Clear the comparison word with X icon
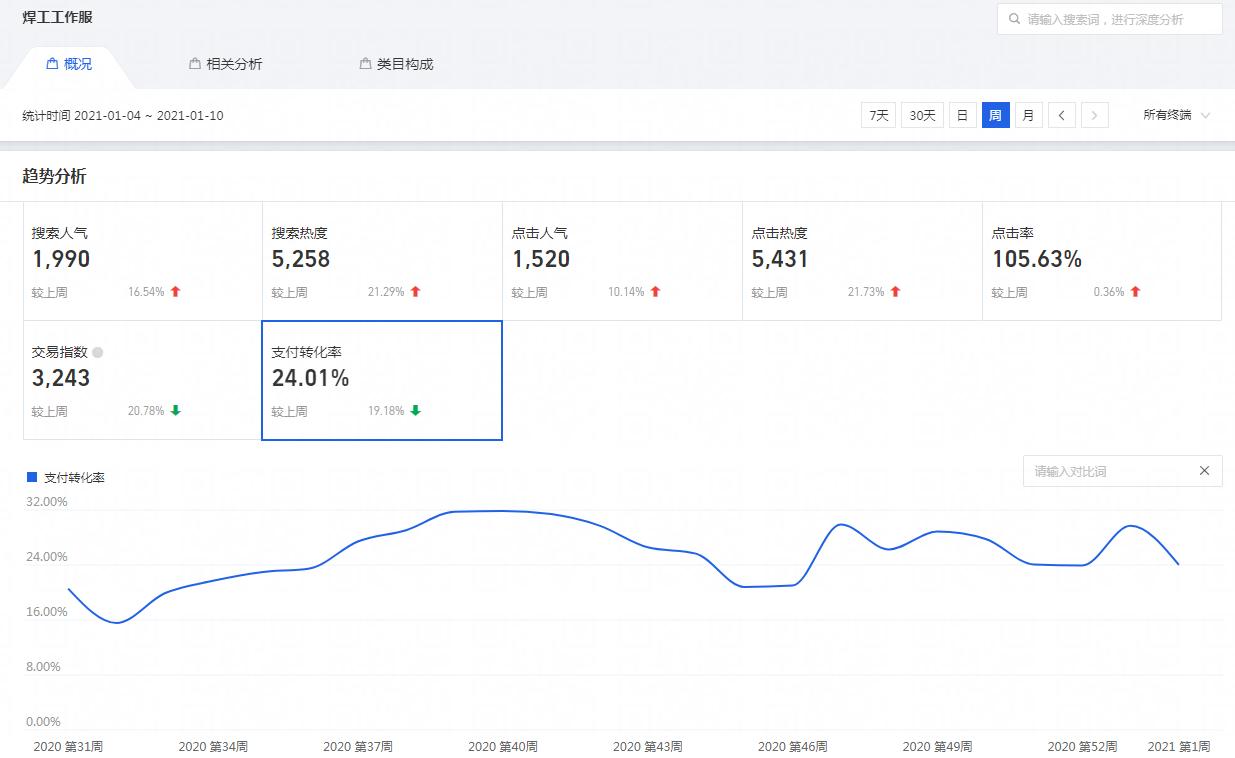Viewport: 1235px width, 758px height. pos(1204,471)
